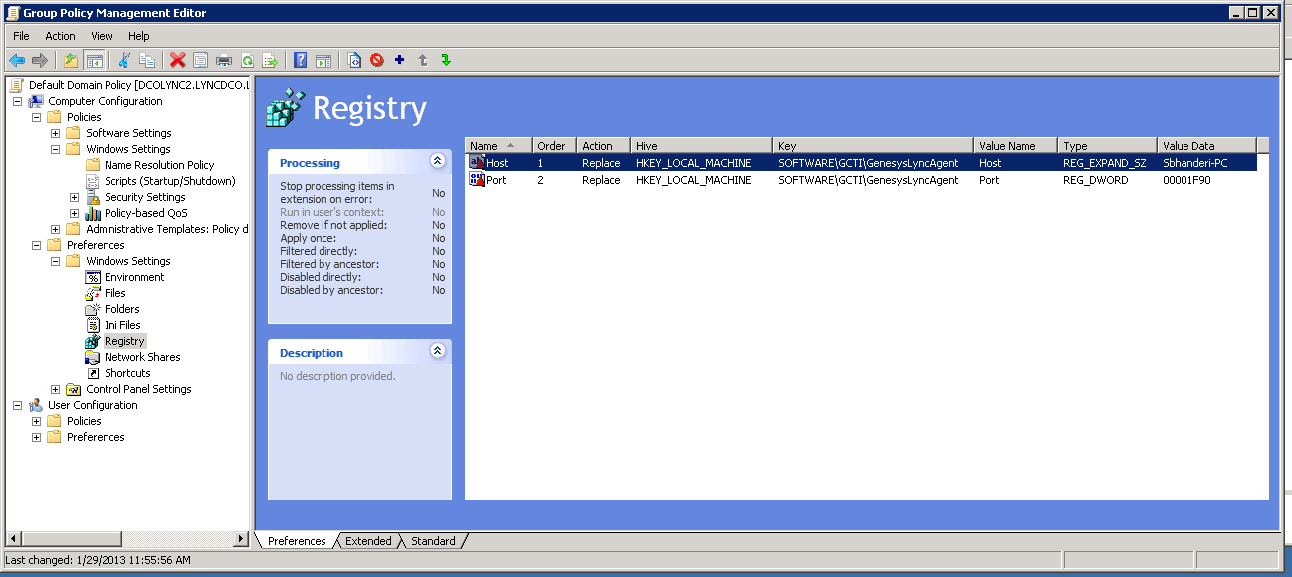
Task: Click the tree pane's horizontal scrollbar right arrow
Action: (x=241, y=539)
